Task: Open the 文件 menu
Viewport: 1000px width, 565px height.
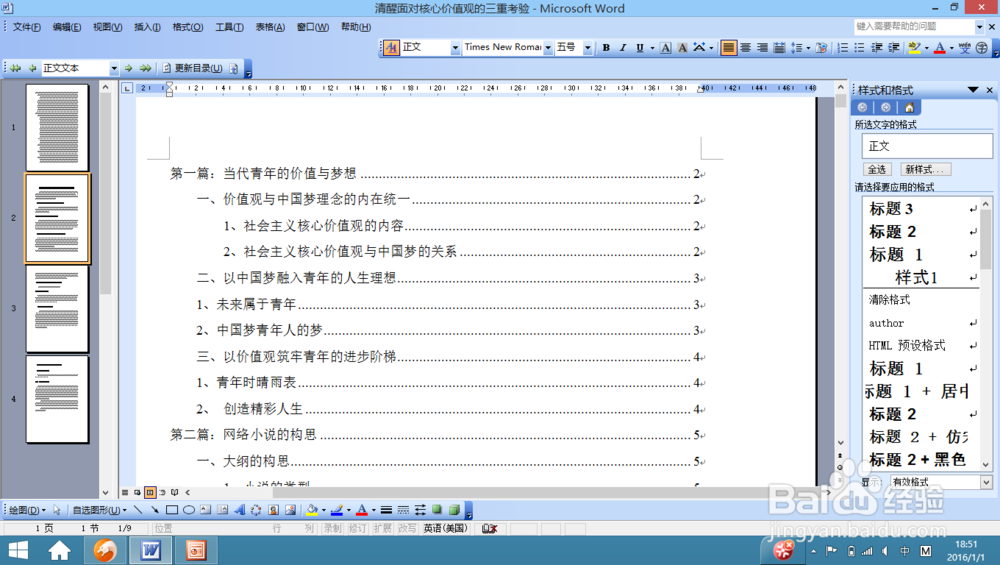Action: tap(27, 27)
